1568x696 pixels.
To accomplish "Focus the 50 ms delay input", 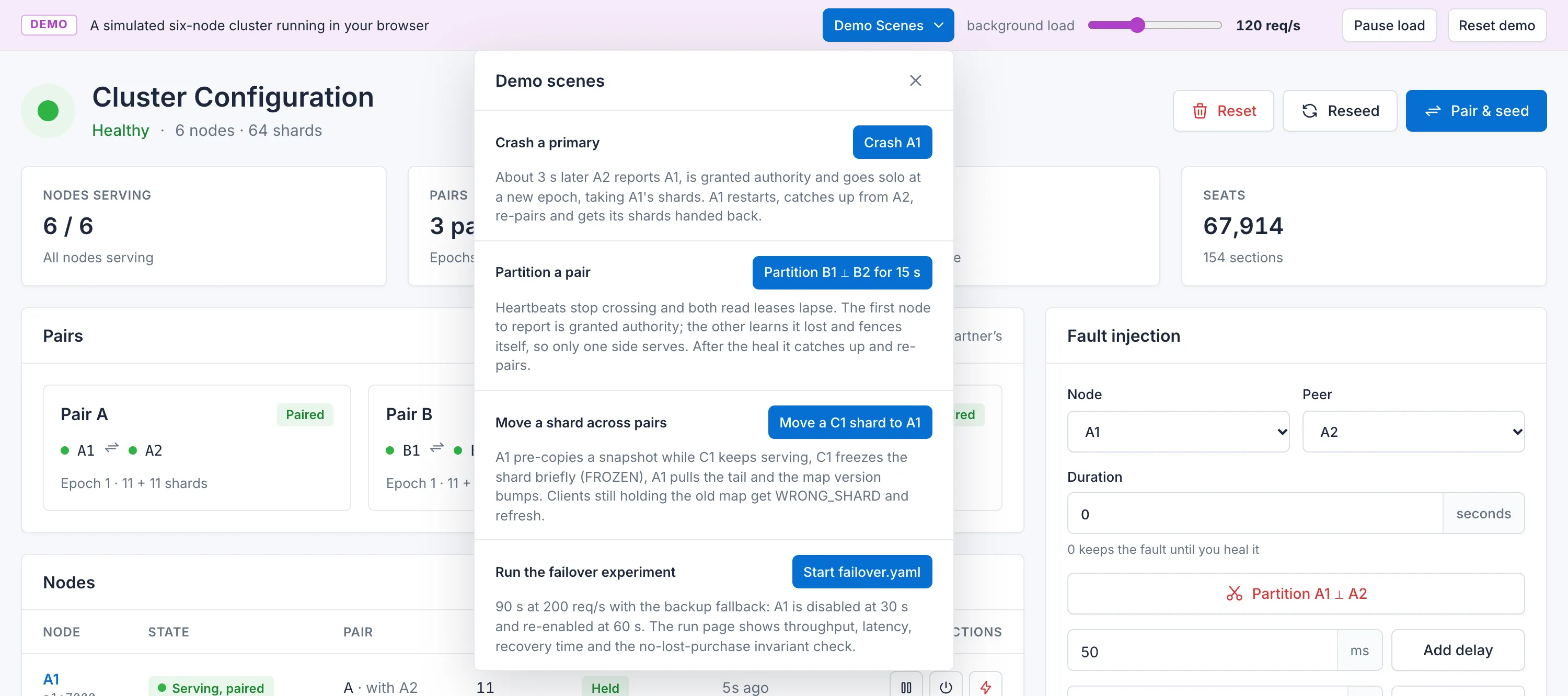I will pyautogui.click(x=1202, y=651).
